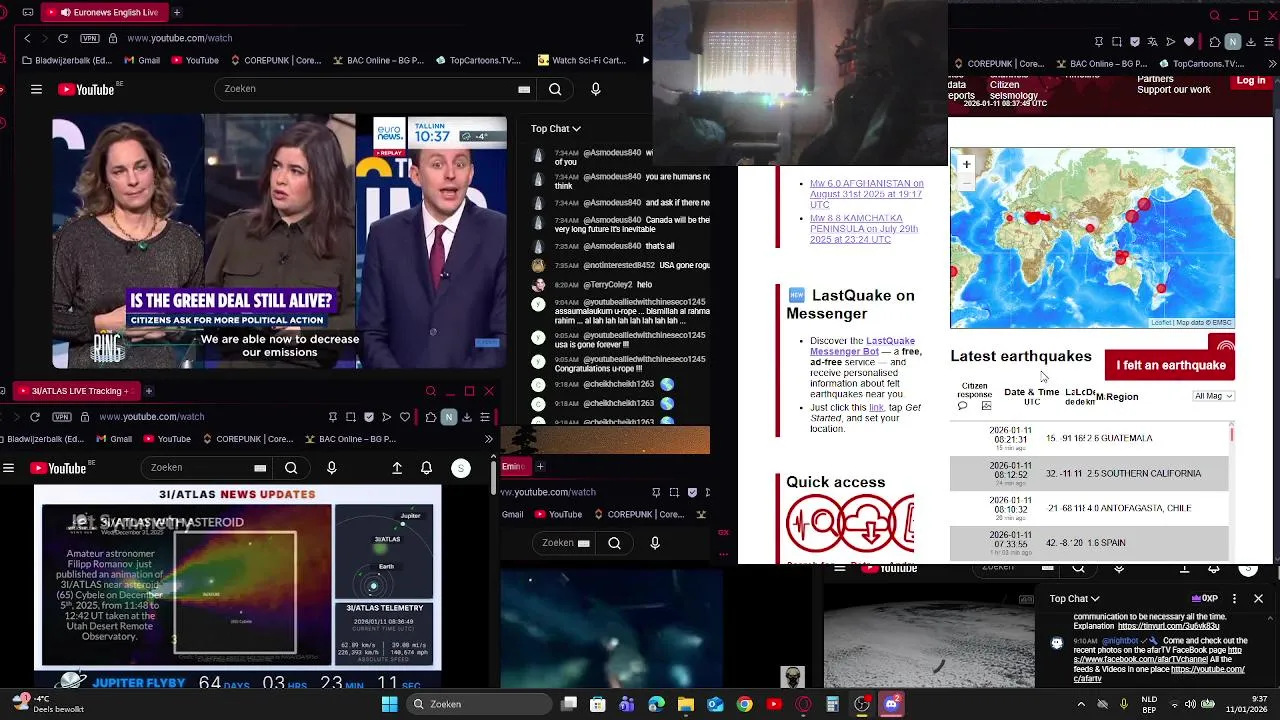This screenshot has height=720, width=1280.
Task: Open notifications bell in 3I/ATLAS YouTube header
Action: point(427,468)
